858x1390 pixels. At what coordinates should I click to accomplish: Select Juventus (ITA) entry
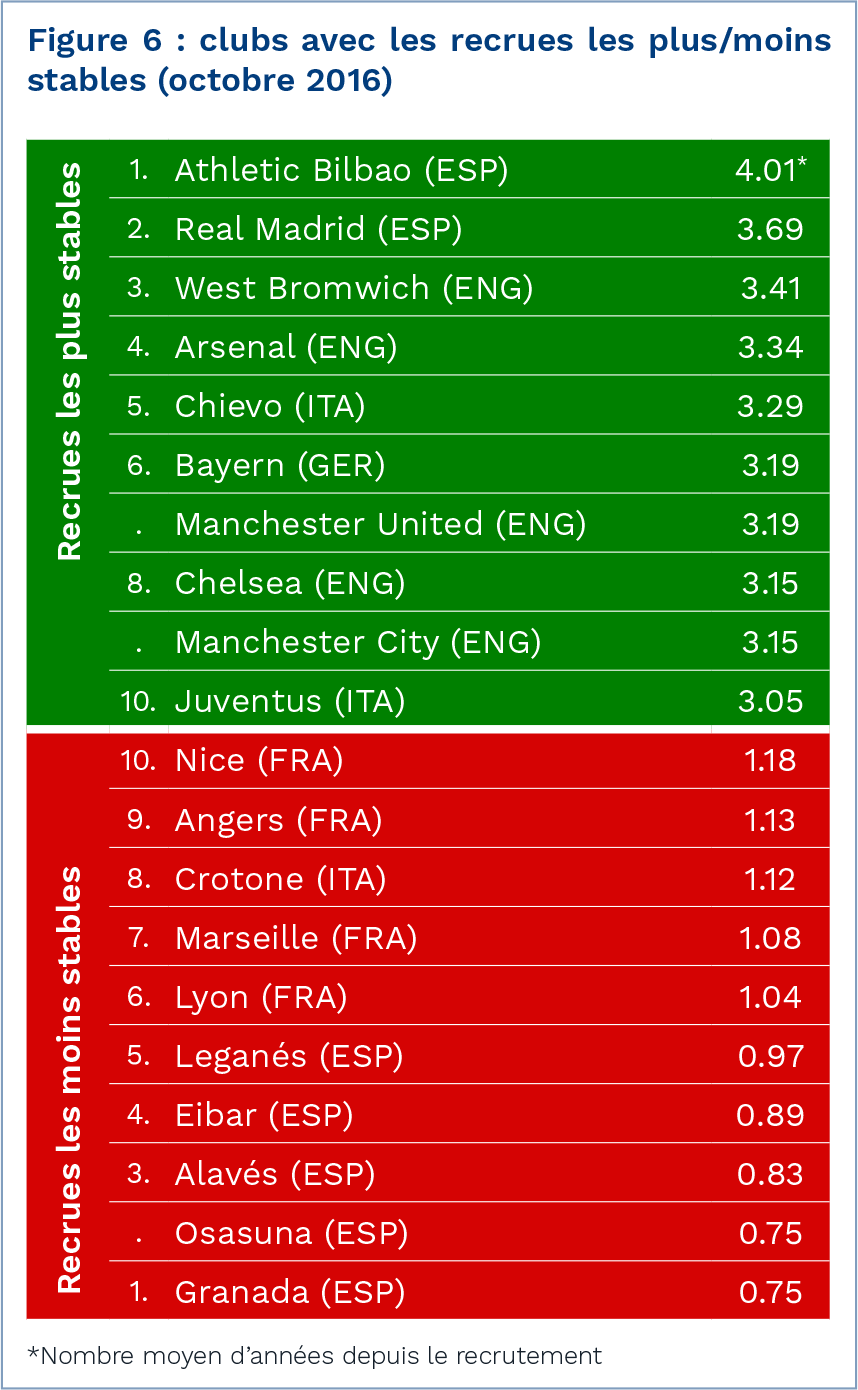pyautogui.click(x=290, y=701)
